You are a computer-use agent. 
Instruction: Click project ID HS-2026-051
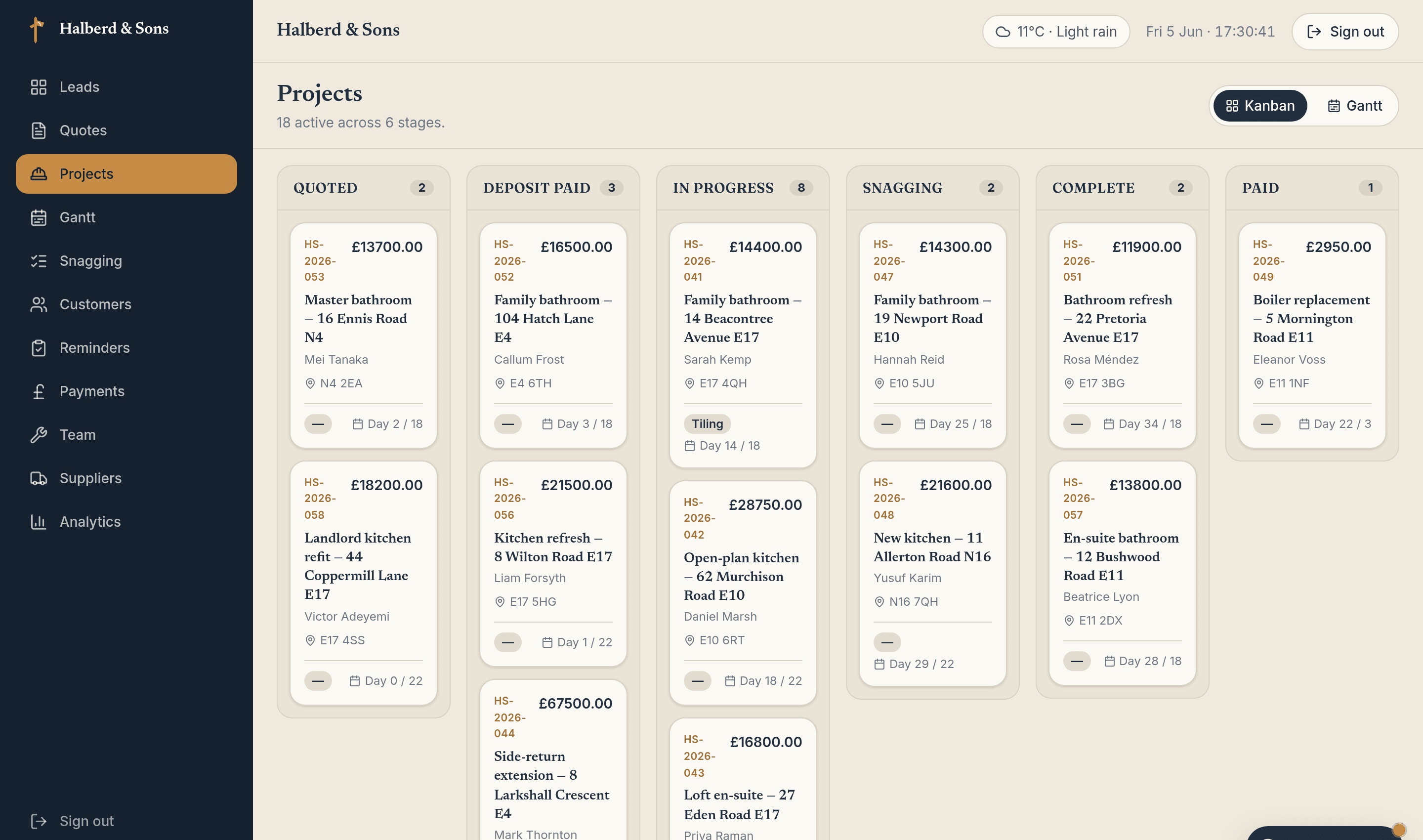(x=1078, y=261)
